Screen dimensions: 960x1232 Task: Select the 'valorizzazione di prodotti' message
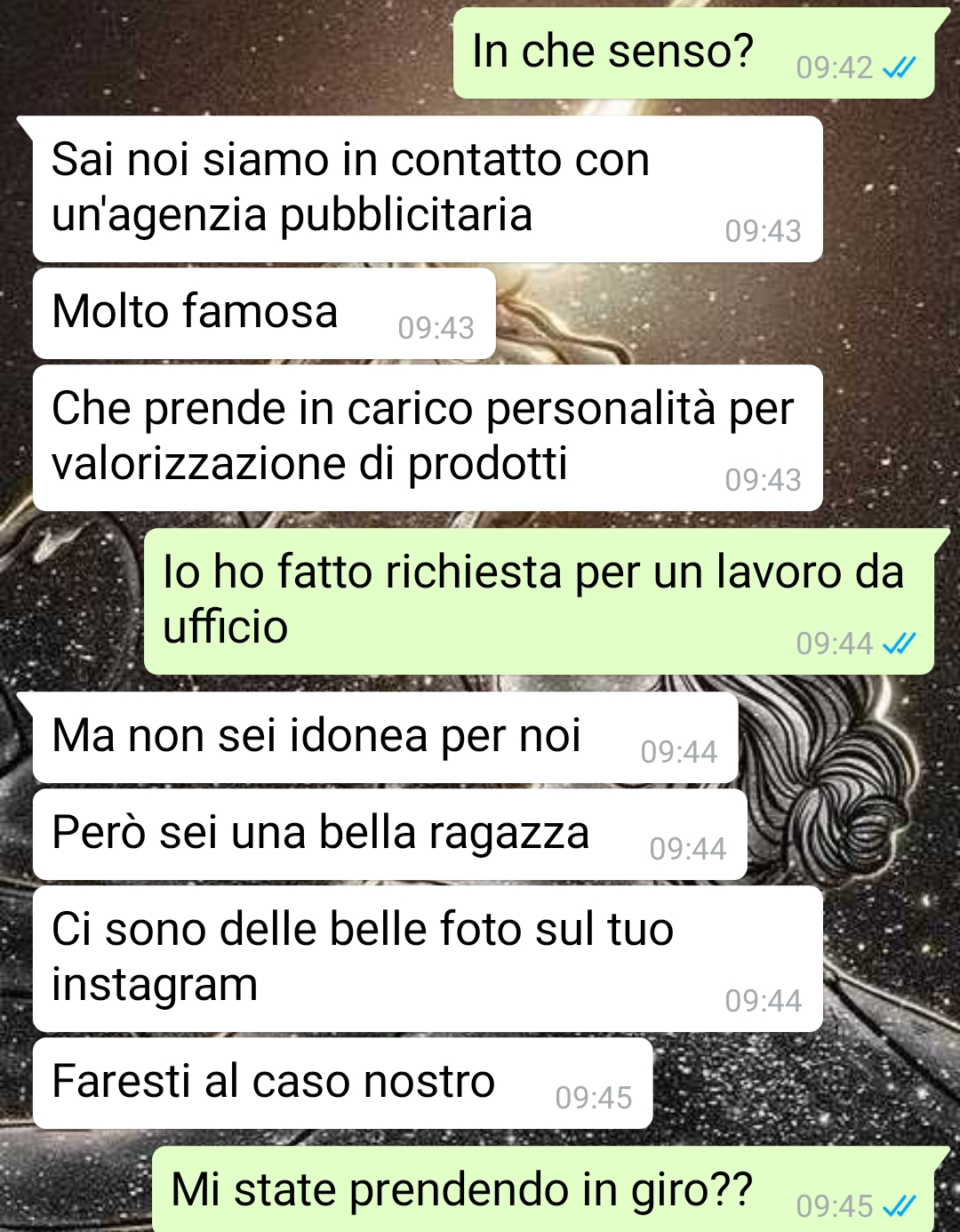(428, 437)
